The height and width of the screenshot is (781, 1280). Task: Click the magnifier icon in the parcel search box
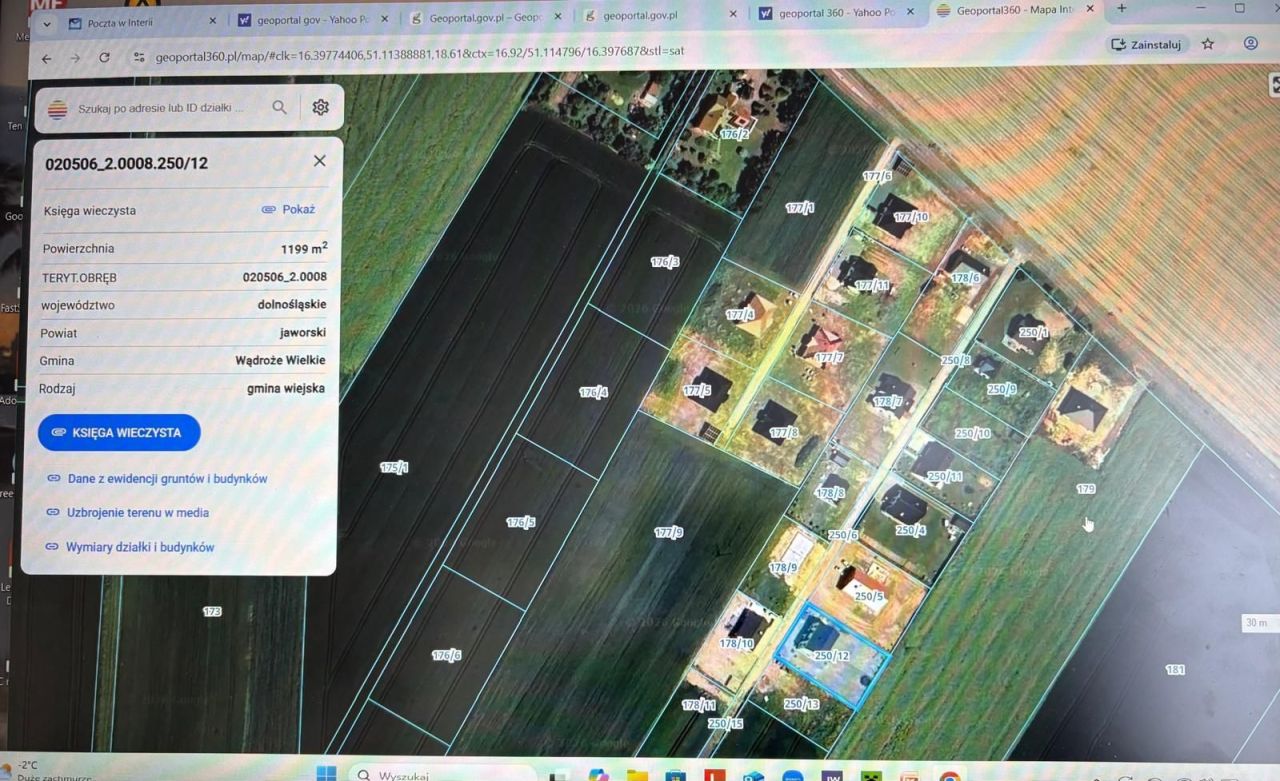coord(280,107)
